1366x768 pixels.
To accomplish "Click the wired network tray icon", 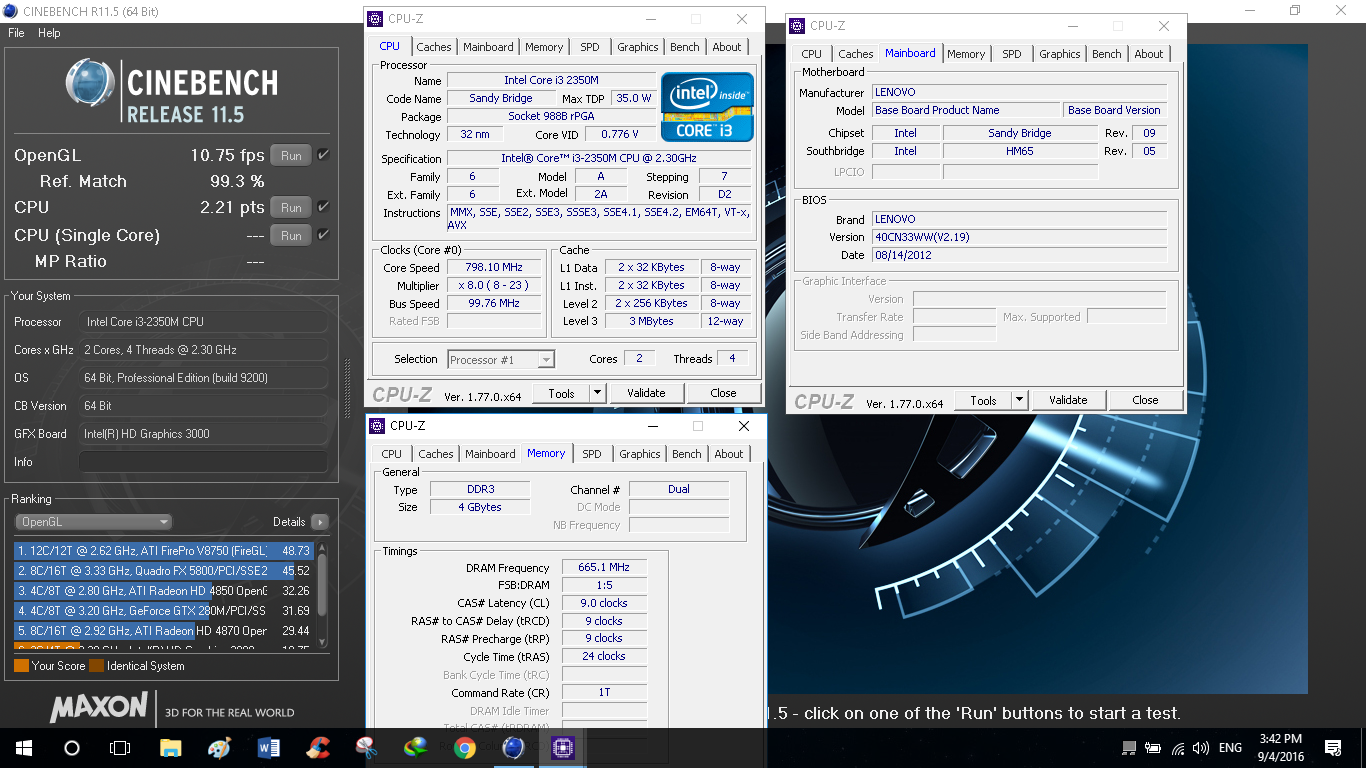I will pyautogui.click(x=1129, y=747).
